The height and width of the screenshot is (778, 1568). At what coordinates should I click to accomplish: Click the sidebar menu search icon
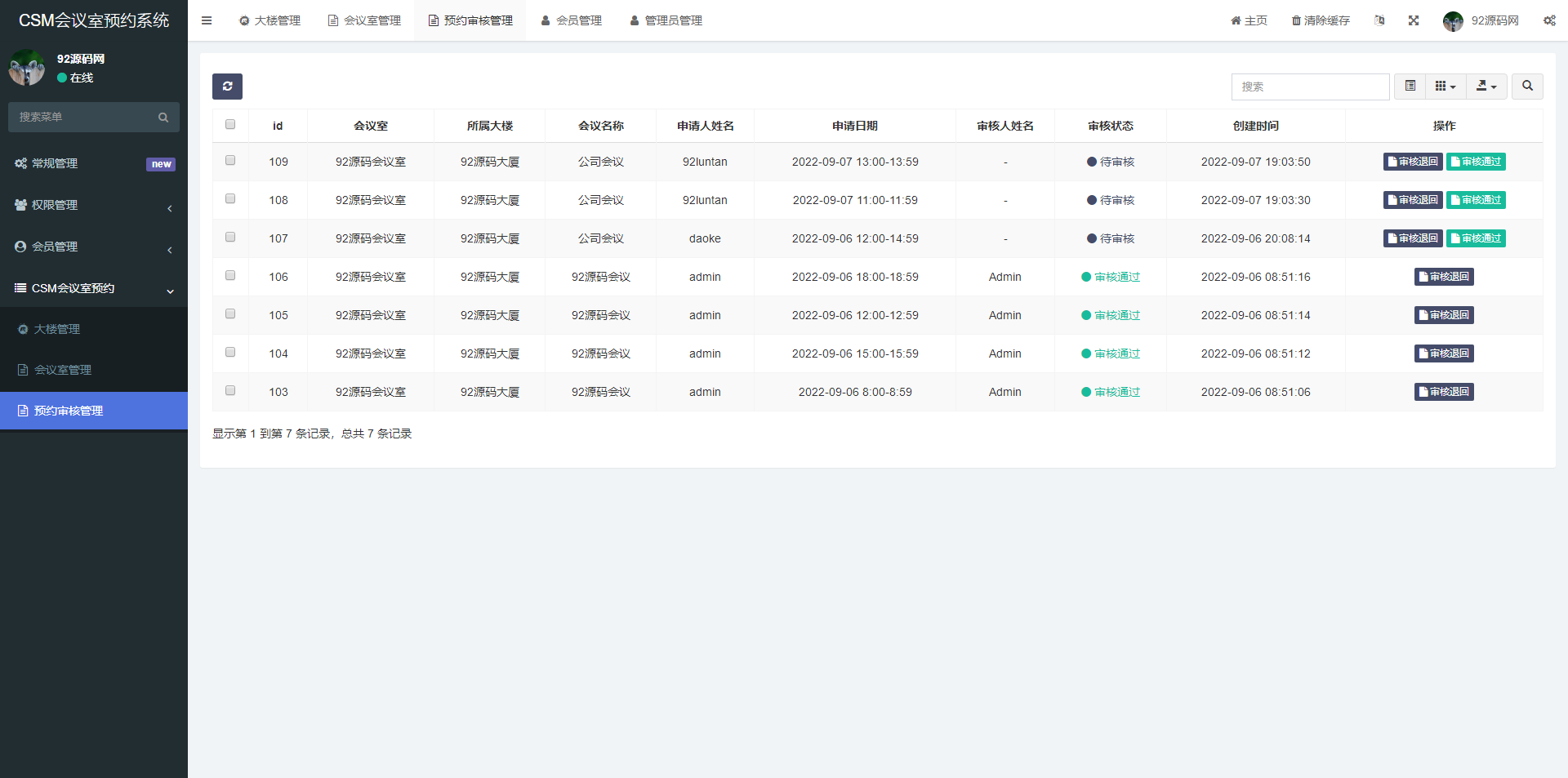pos(163,118)
